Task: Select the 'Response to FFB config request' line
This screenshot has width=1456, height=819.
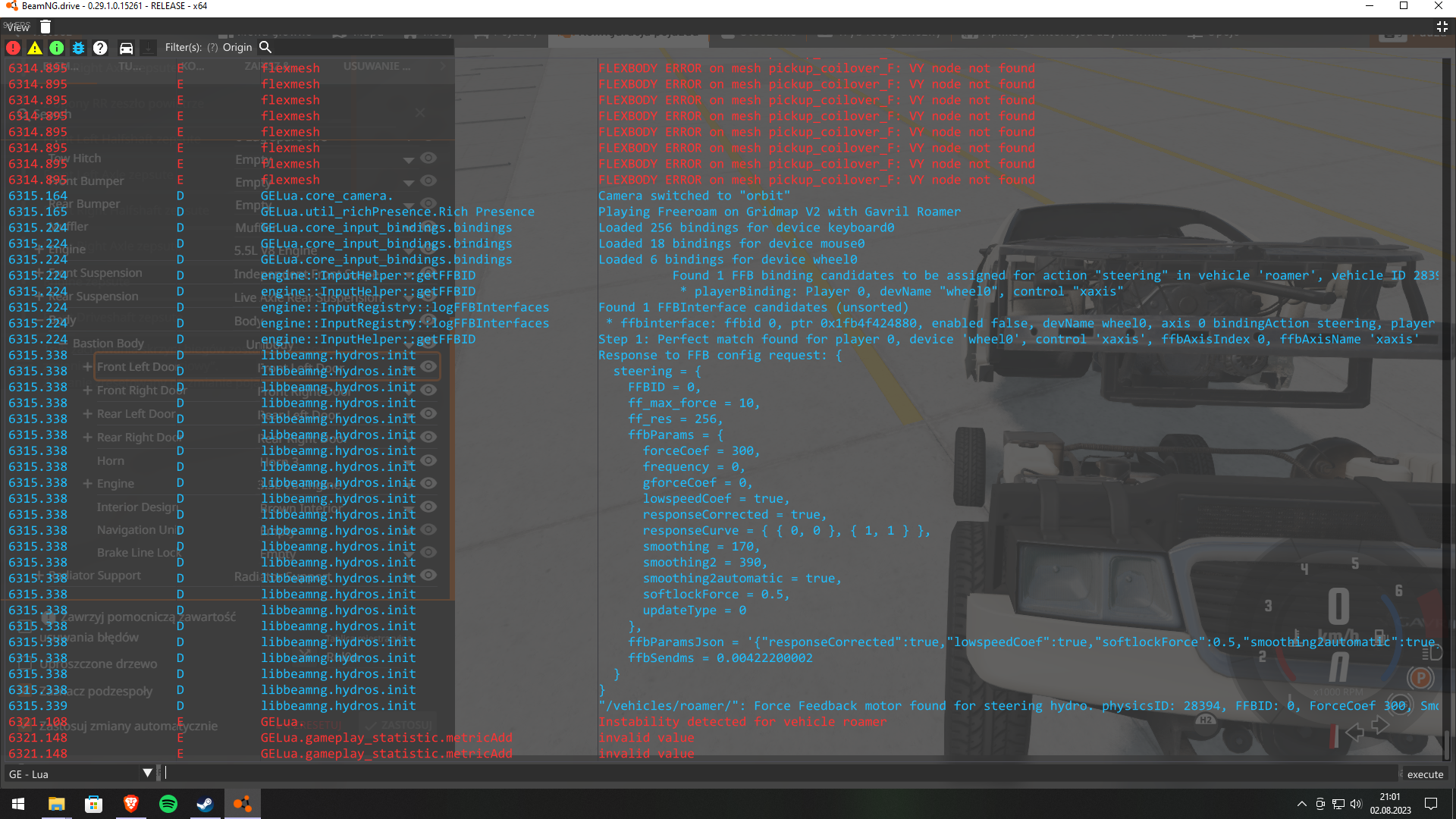Action: point(720,355)
